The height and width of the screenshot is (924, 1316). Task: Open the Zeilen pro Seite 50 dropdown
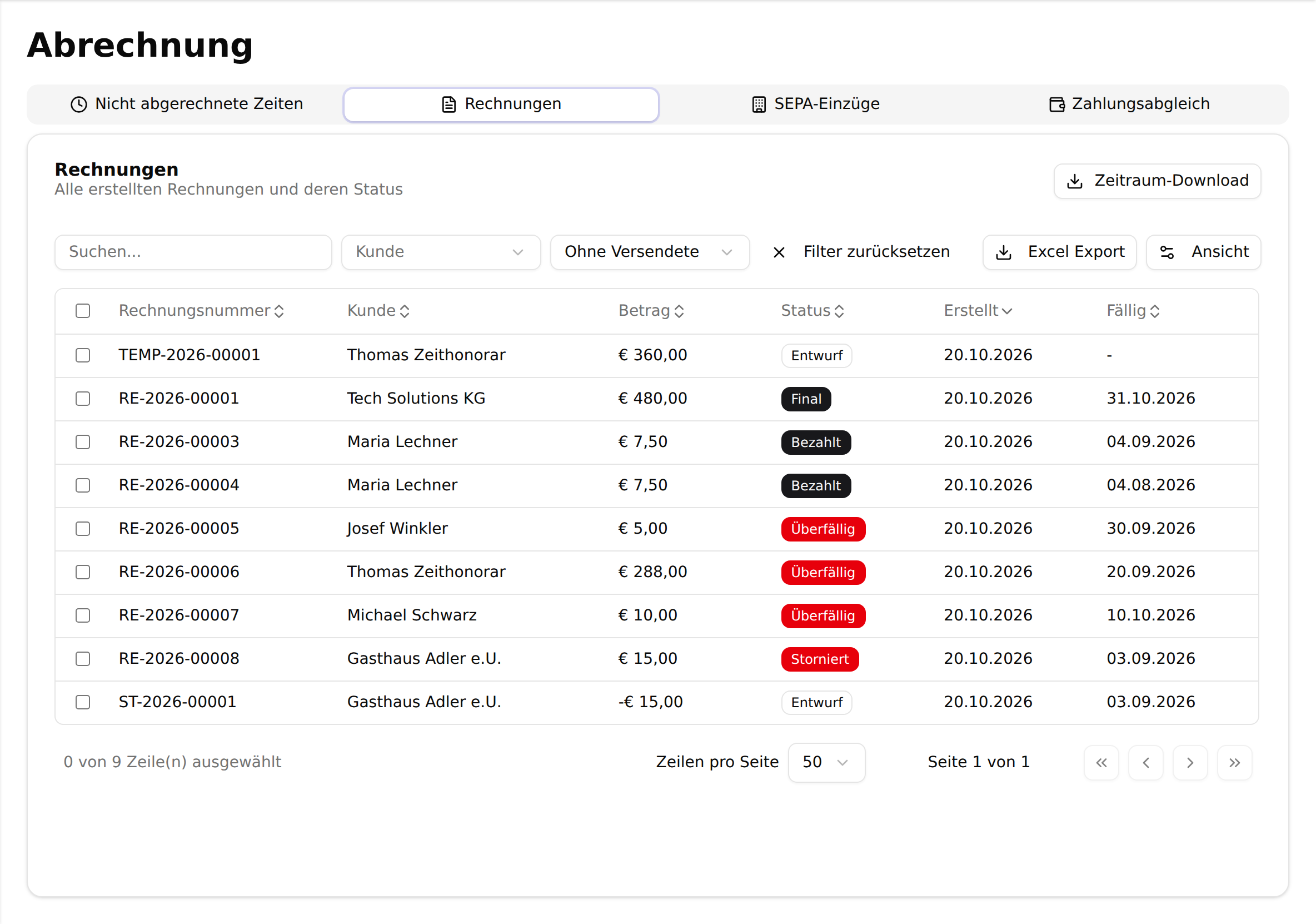coord(826,763)
